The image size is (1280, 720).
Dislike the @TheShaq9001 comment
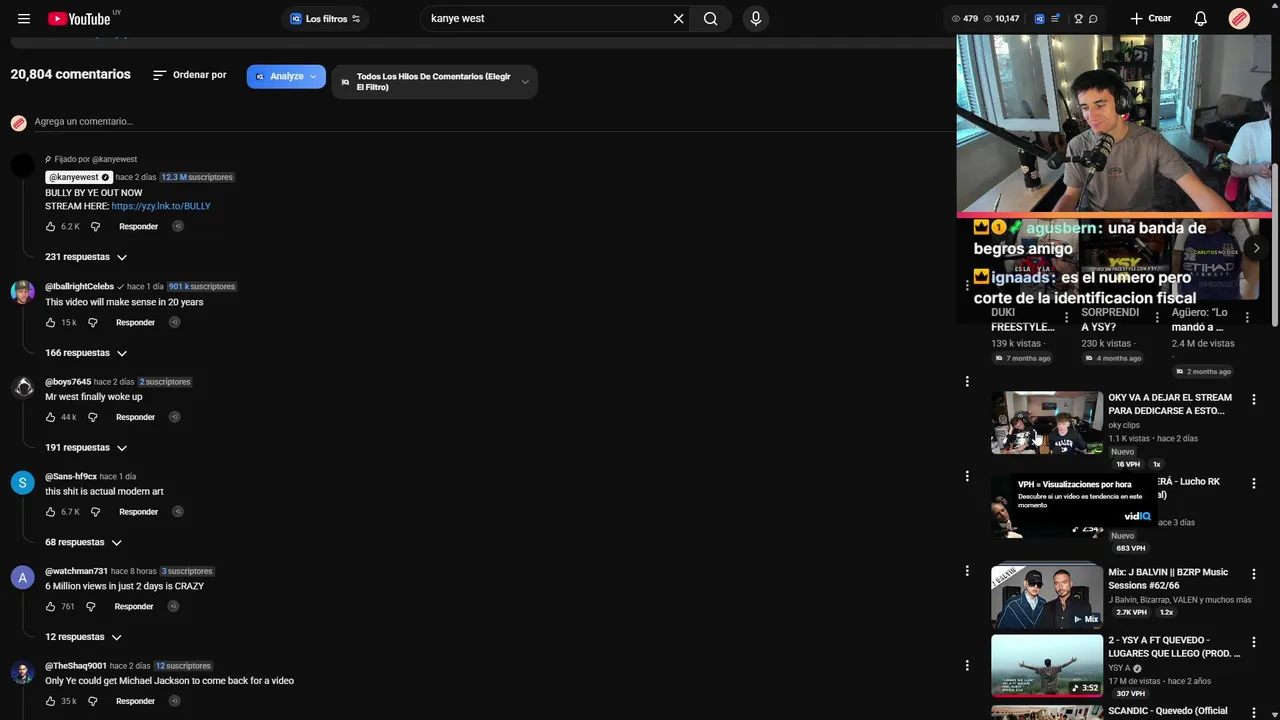pyautogui.click(x=93, y=701)
